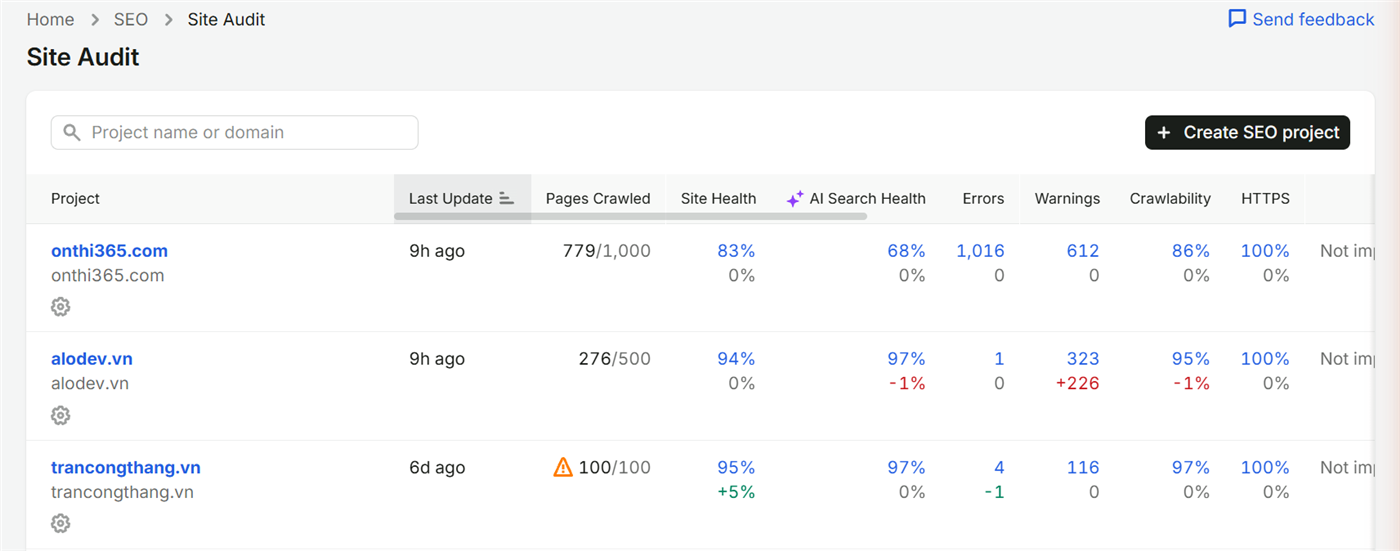Open the alodev.vn project link
This screenshot has width=1400, height=551.
click(x=92, y=359)
